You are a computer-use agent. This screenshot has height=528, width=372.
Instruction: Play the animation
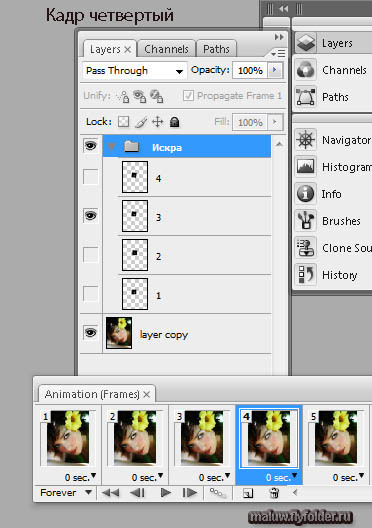(x=165, y=493)
